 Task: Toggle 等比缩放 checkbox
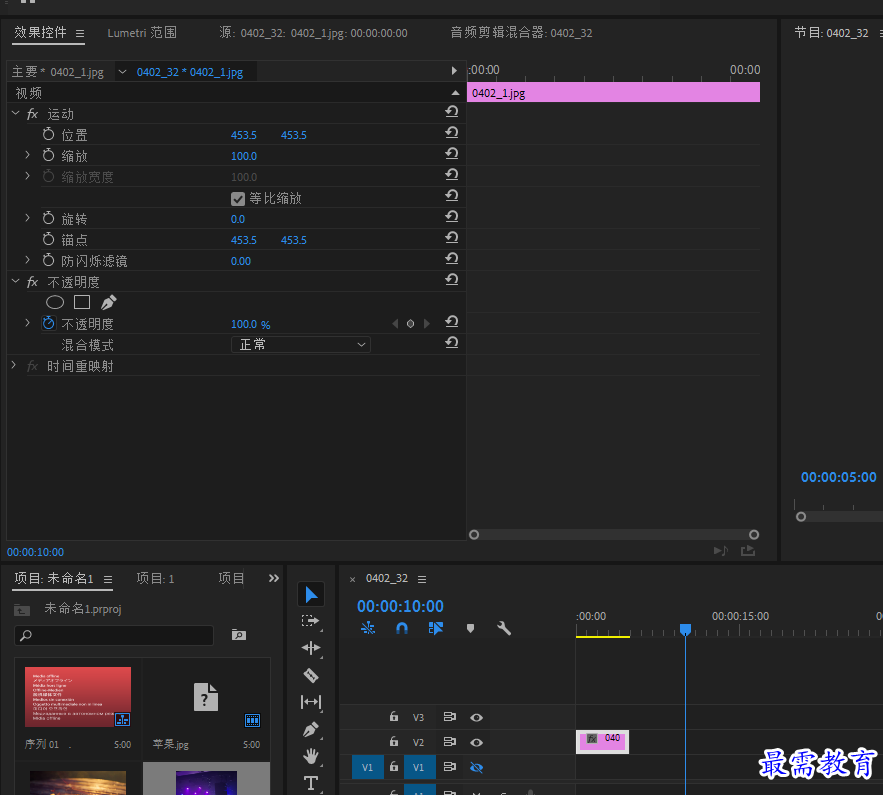coord(238,199)
